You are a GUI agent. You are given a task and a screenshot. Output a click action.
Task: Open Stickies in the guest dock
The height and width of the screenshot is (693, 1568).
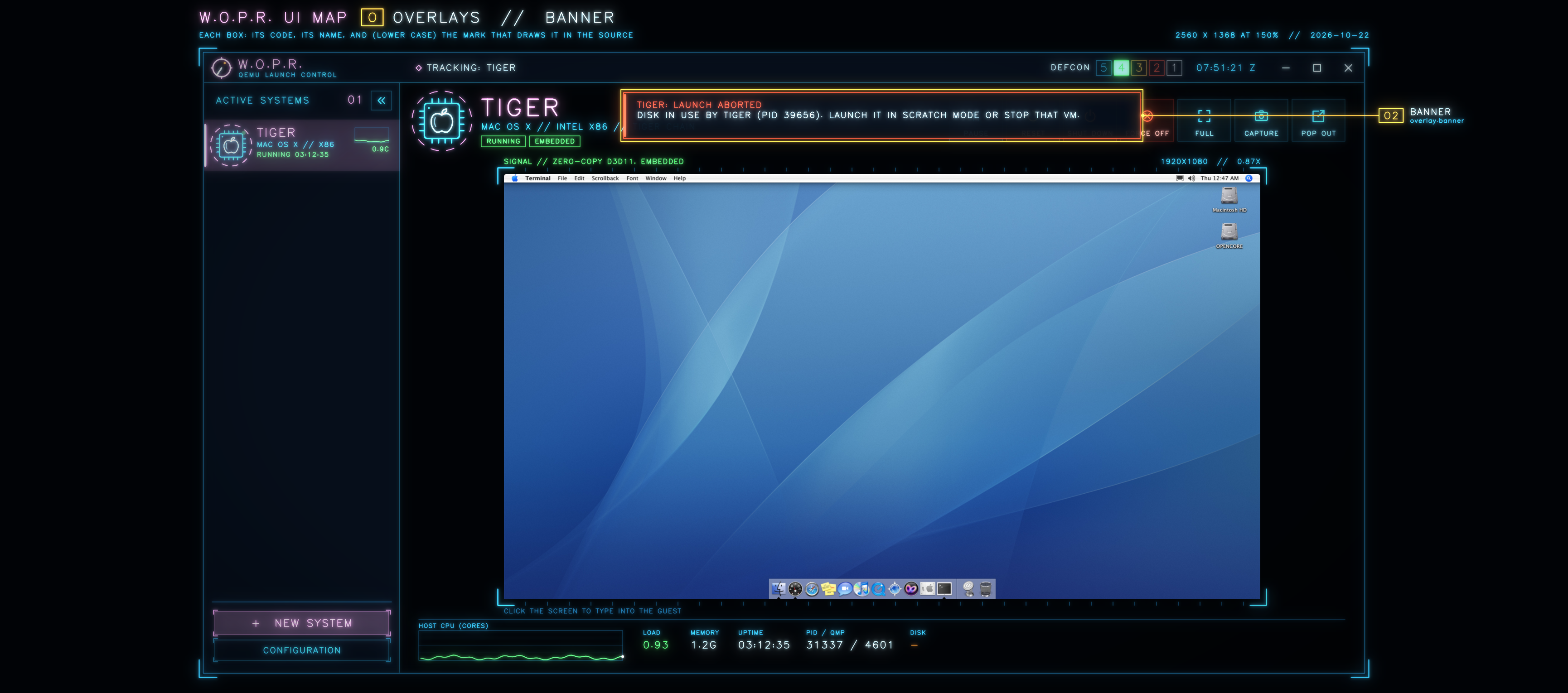(828, 589)
